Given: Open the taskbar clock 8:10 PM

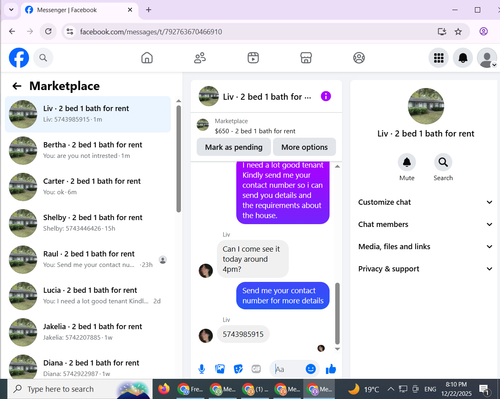Looking at the screenshot, I should point(456,389).
